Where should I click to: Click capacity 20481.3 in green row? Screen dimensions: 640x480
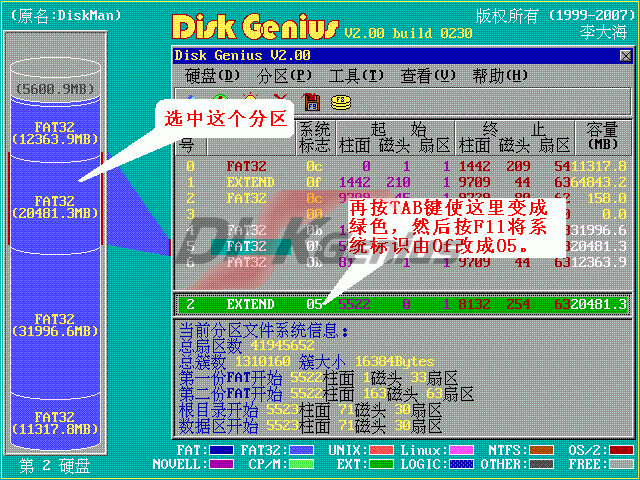598,304
